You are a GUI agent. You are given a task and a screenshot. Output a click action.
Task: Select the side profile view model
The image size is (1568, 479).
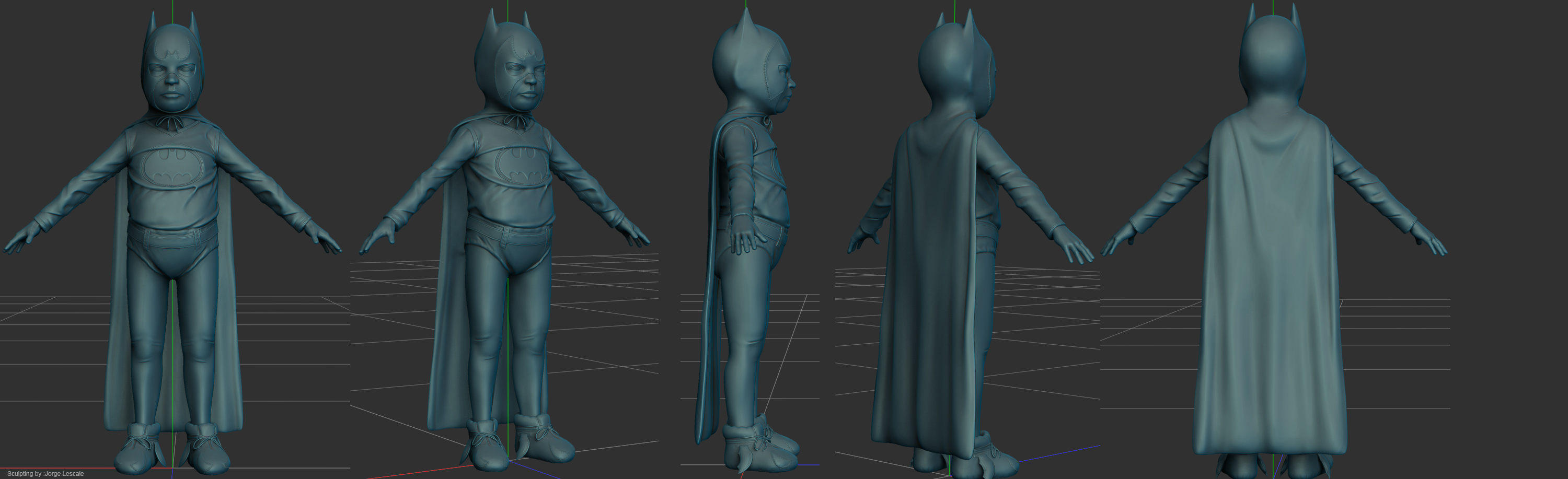(x=747, y=240)
